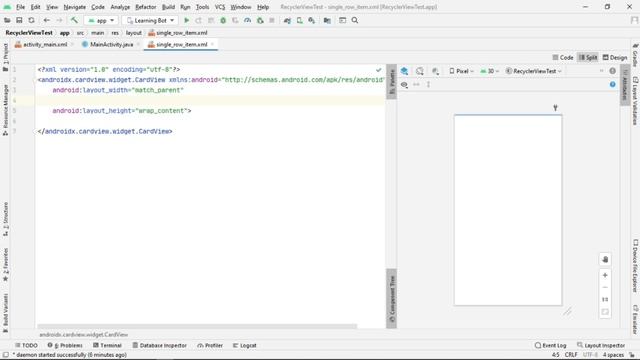Open AVD Manager device icon
The image size is (640, 360).
pyautogui.click(x=300, y=20)
